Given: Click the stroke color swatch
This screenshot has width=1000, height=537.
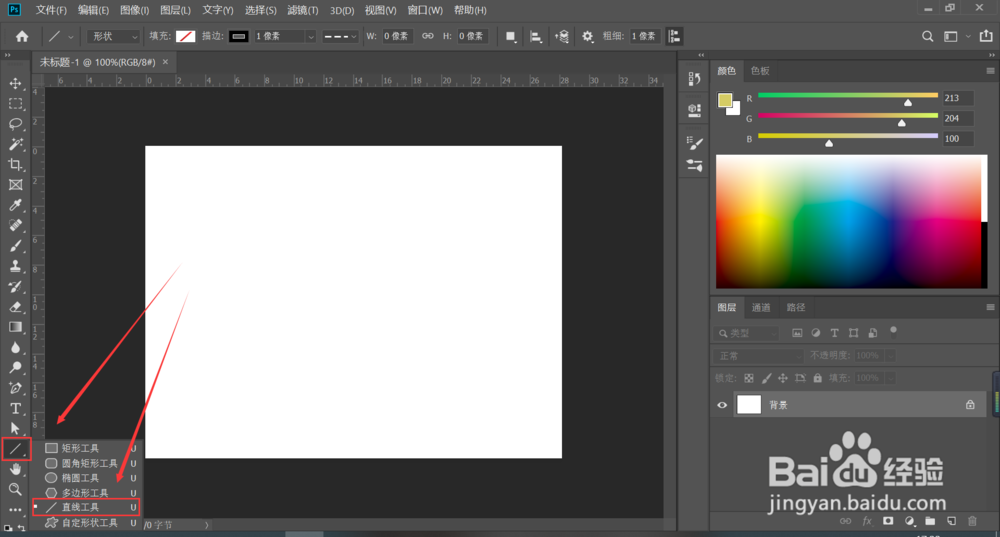Looking at the screenshot, I should point(239,36).
